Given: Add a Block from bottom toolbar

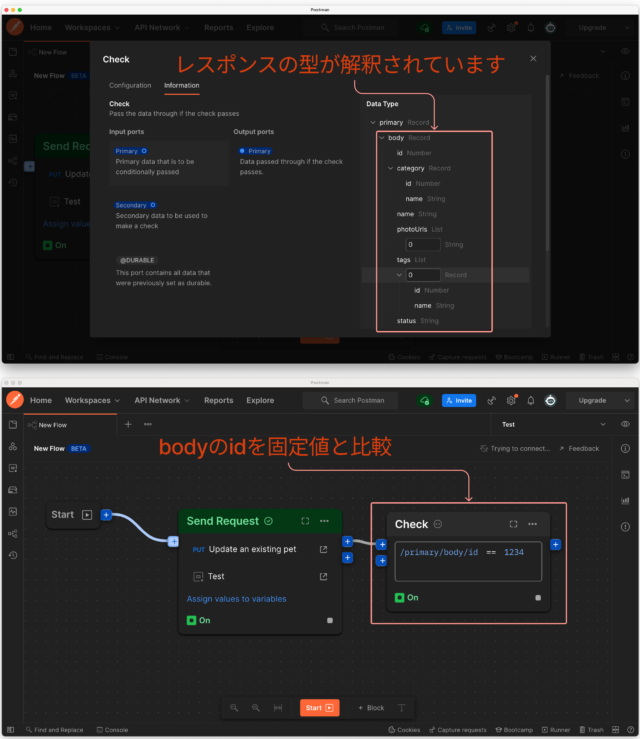Looking at the screenshot, I should click(x=371, y=708).
